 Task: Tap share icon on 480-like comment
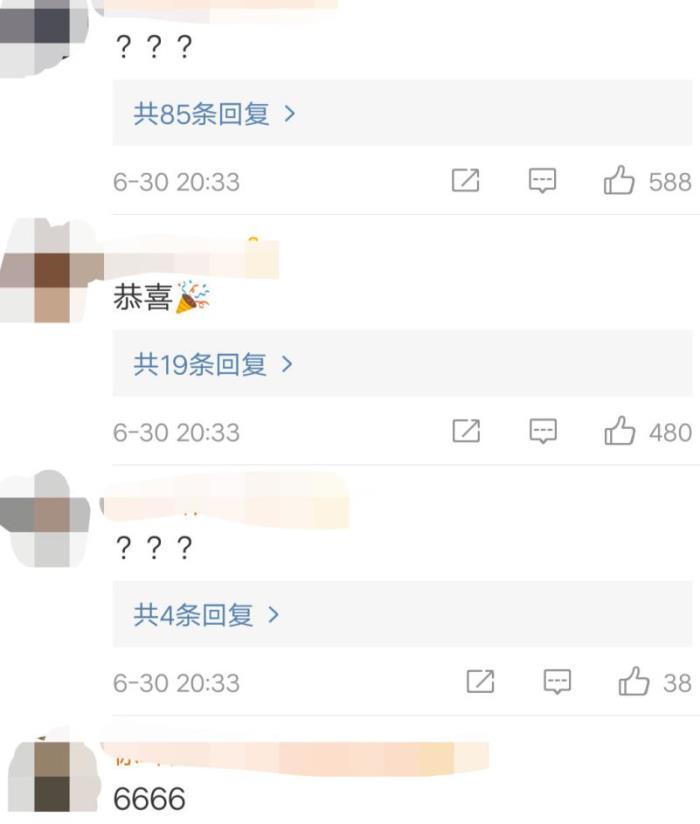pos(466,431)
